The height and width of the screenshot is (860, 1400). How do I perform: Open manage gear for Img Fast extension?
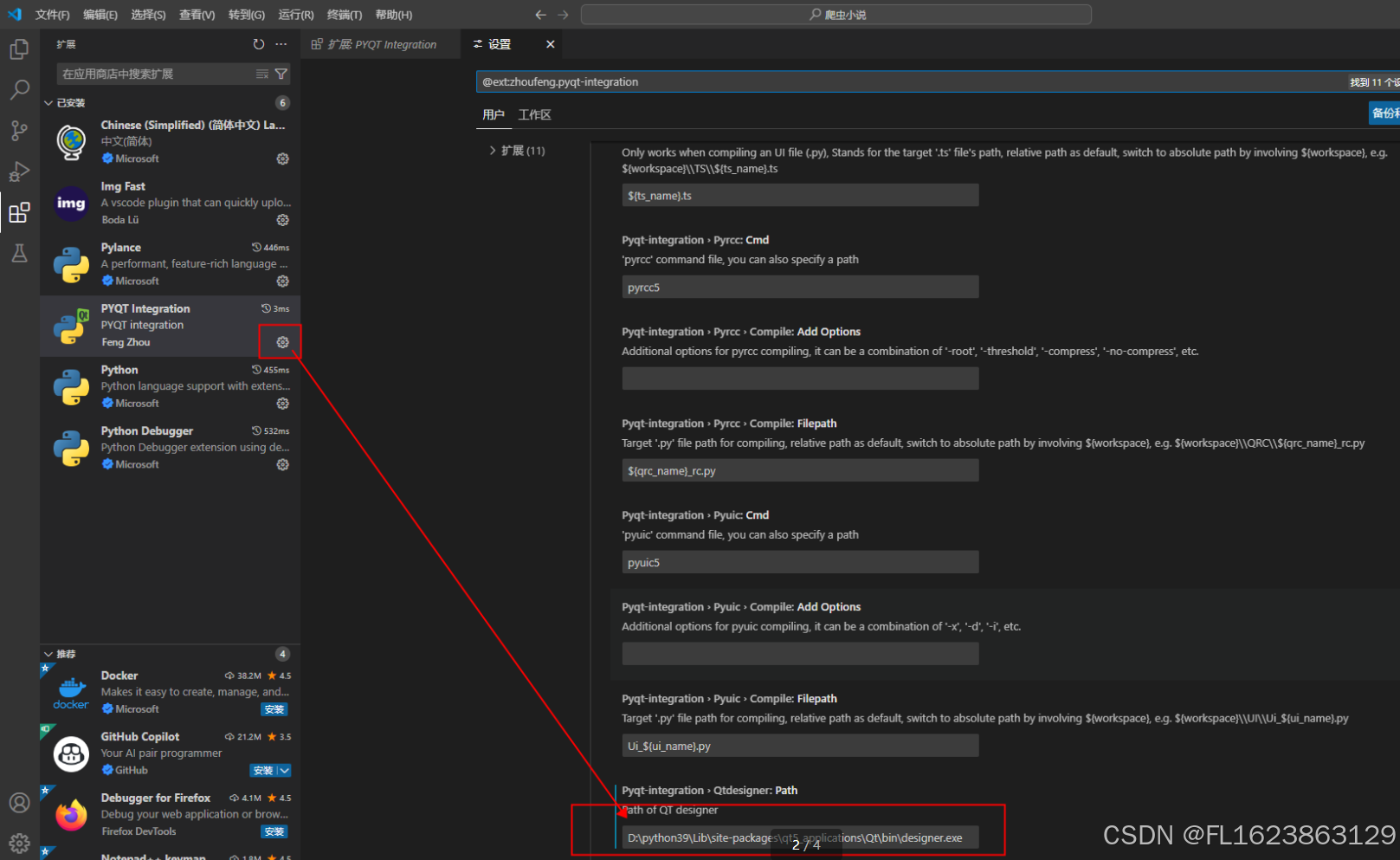tap(282, 220)
